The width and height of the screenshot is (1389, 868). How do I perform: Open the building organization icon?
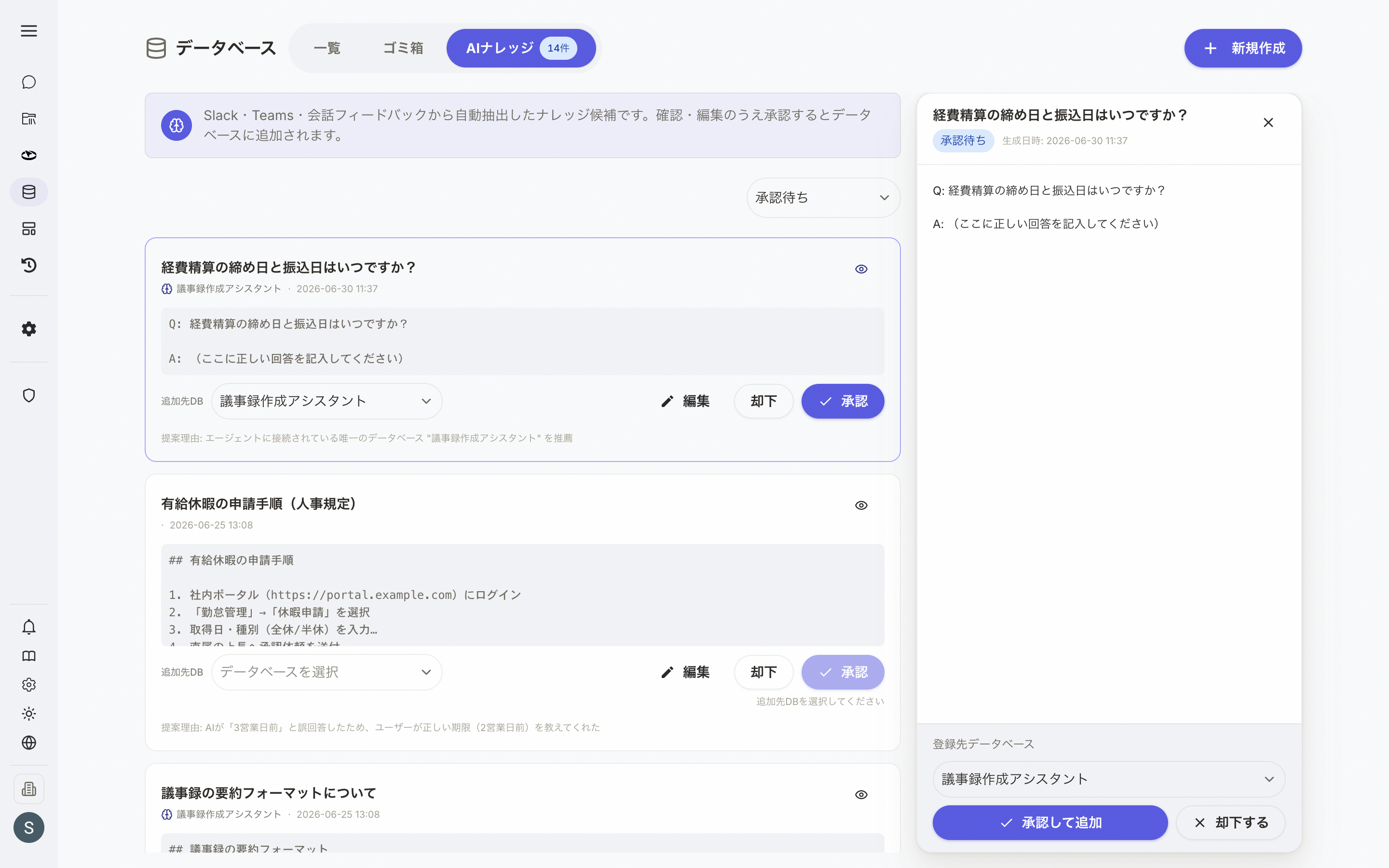click(x=29, y=789)
